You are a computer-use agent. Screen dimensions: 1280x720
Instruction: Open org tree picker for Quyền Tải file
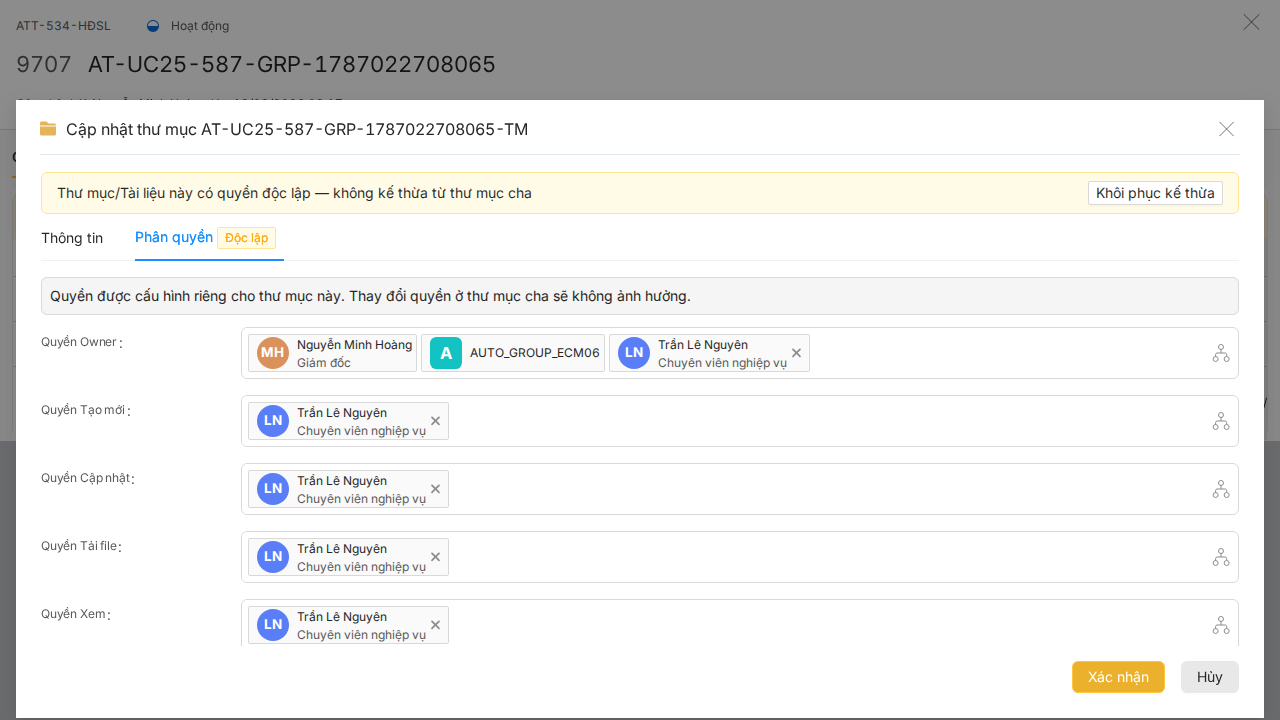[1221, 557]
